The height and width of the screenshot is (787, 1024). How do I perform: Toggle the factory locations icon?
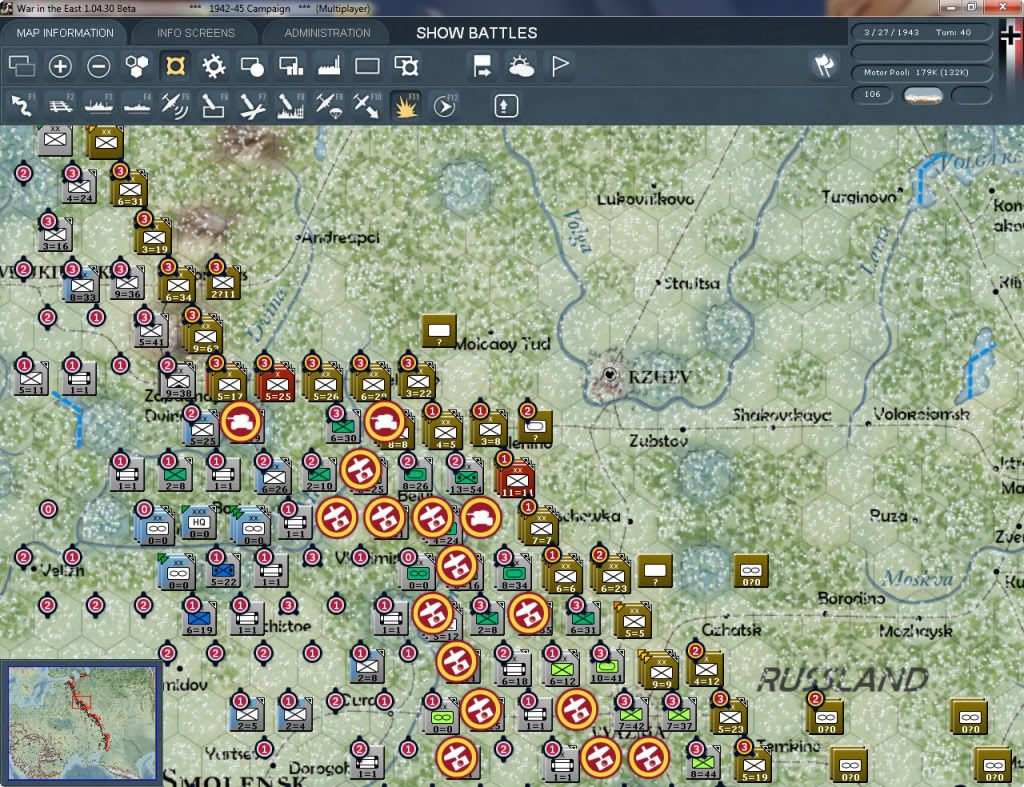(x=328, y=66)
